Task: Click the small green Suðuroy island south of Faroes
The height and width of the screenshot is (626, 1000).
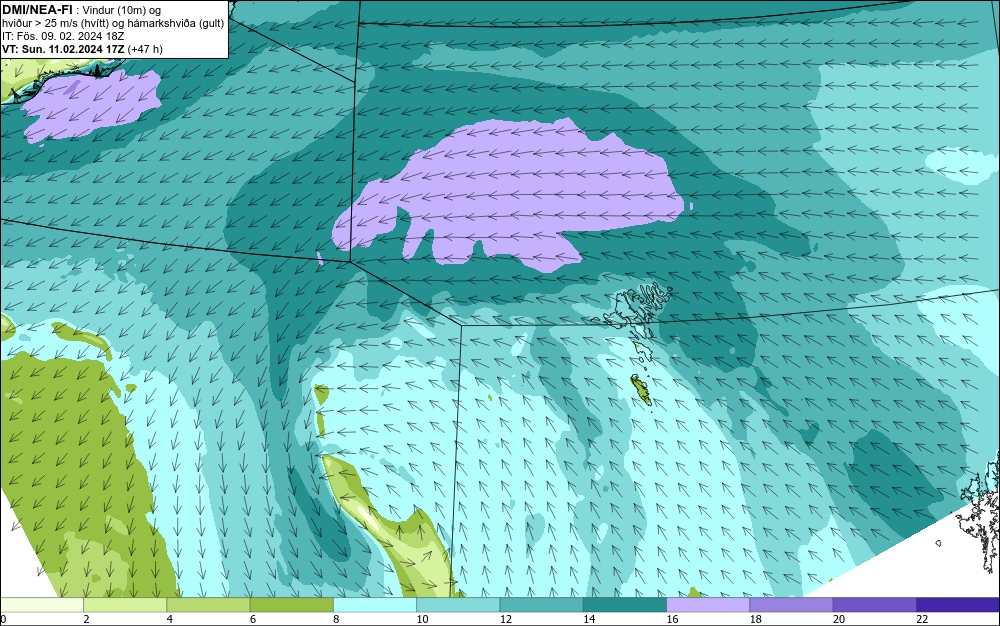Action: tap(641, 390)
